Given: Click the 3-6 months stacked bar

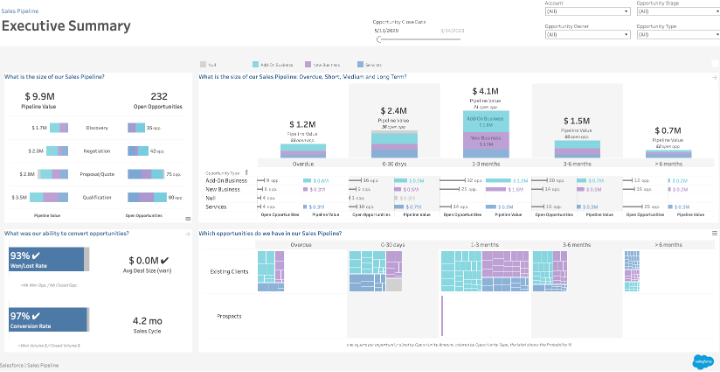Looking at the screenshot, I should 577,149.
